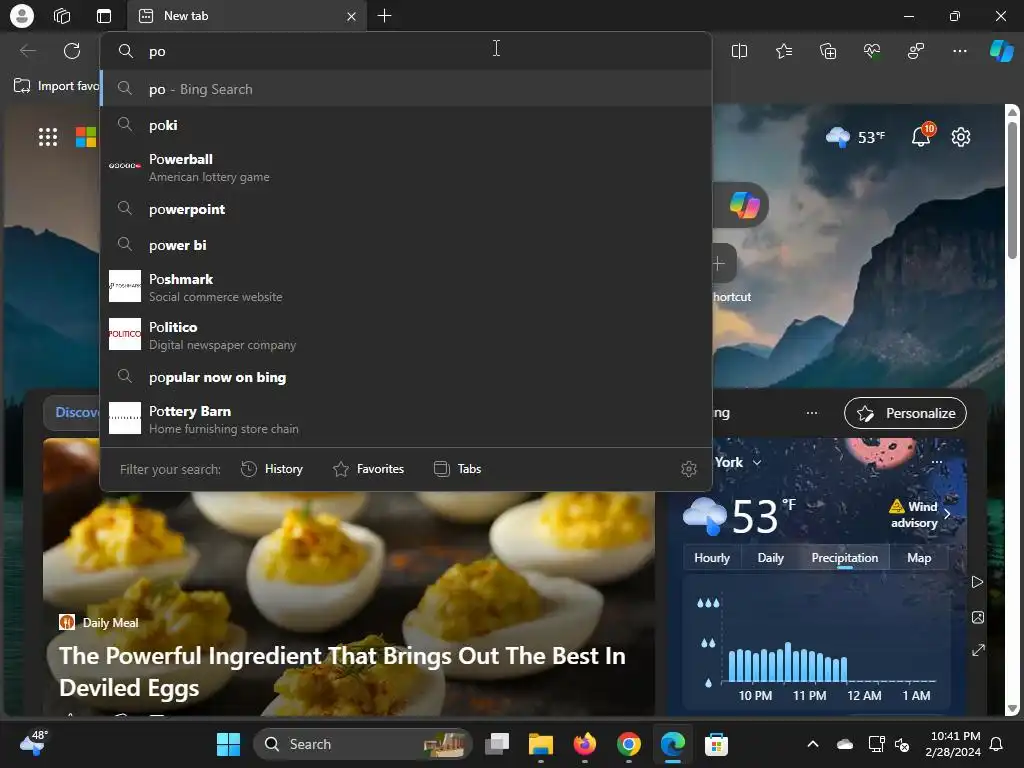The height and width of the screenshot is (768, 1024).
Task: Open the Favorites toolbar icon
Action: coord(784,51)
